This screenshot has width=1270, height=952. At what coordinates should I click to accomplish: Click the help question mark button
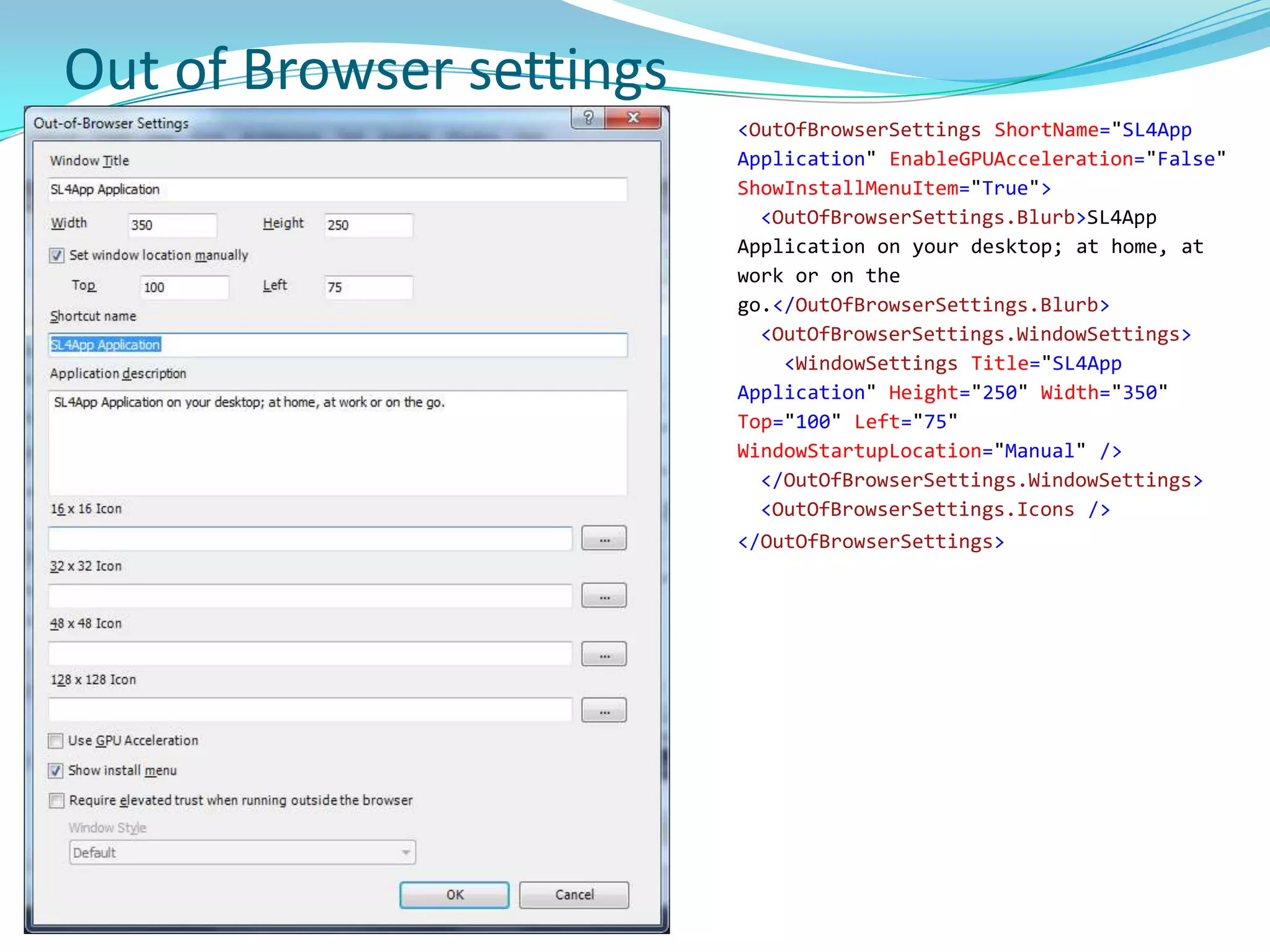(x=588, y=118)
